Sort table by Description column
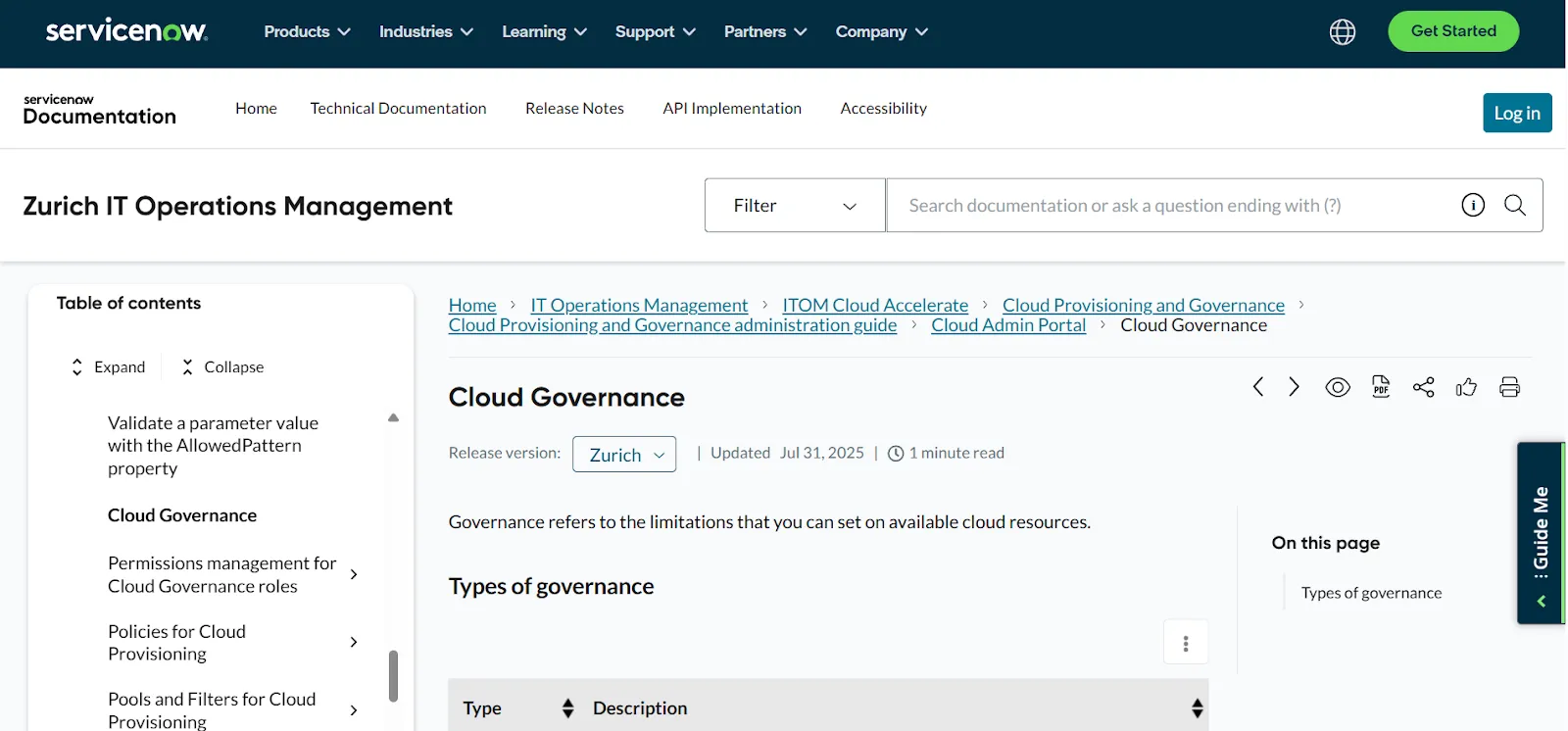The height and width of the screenshot is (731, 1568). [1198, 708]
